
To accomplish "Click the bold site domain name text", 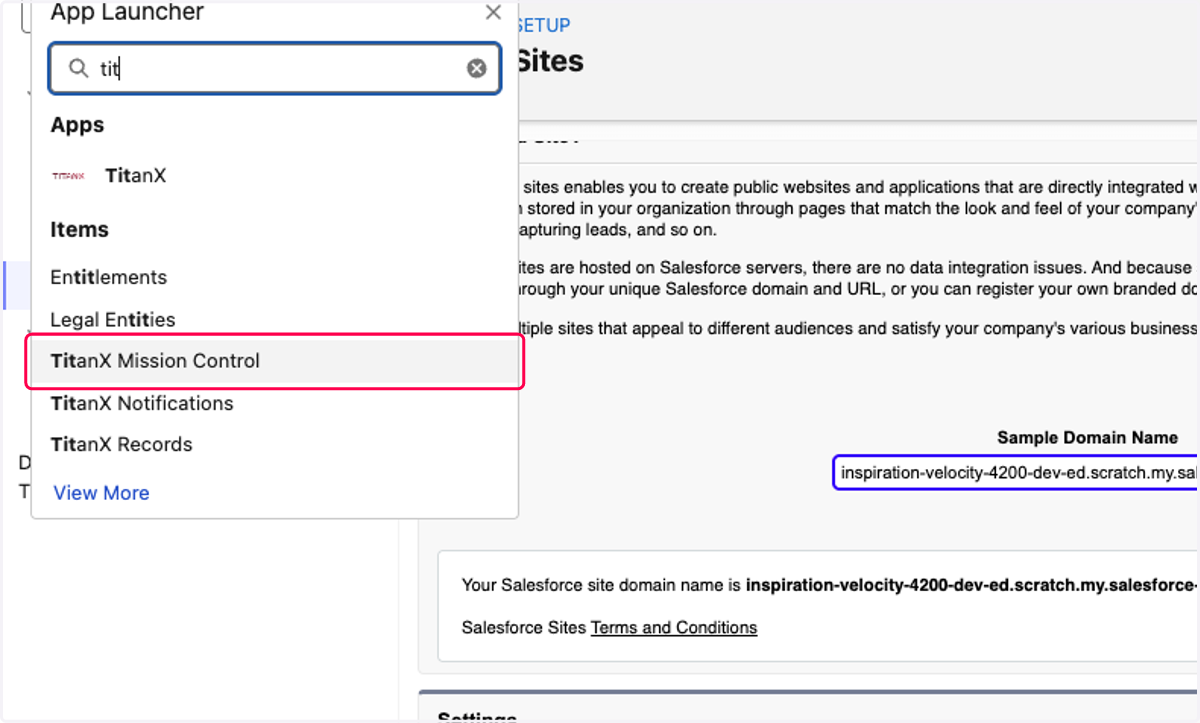I will 972,584.
